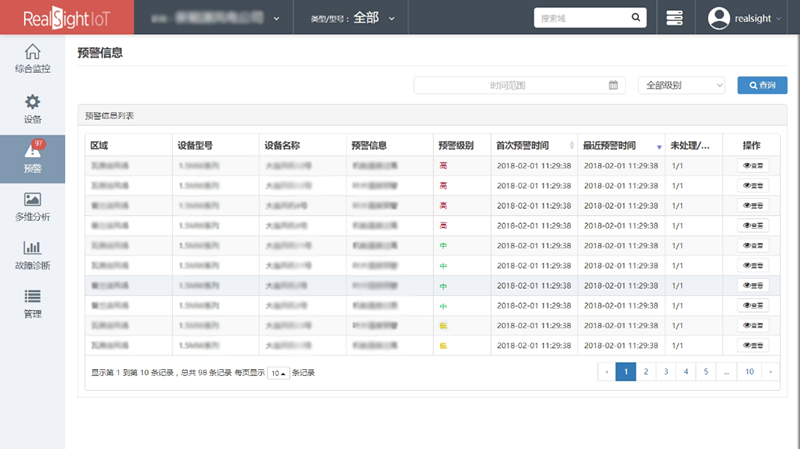
Task: Click the view button in first table row
Action: point(754,165)
